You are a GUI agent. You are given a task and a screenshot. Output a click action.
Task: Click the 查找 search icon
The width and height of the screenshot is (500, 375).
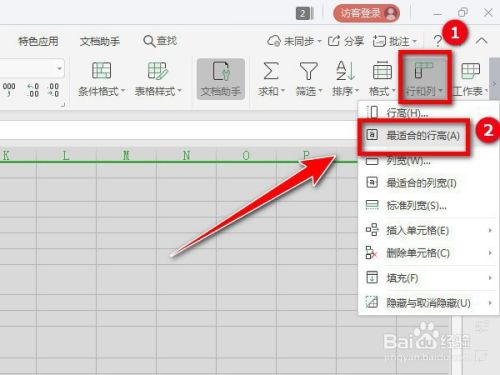(x=149, y=41)
